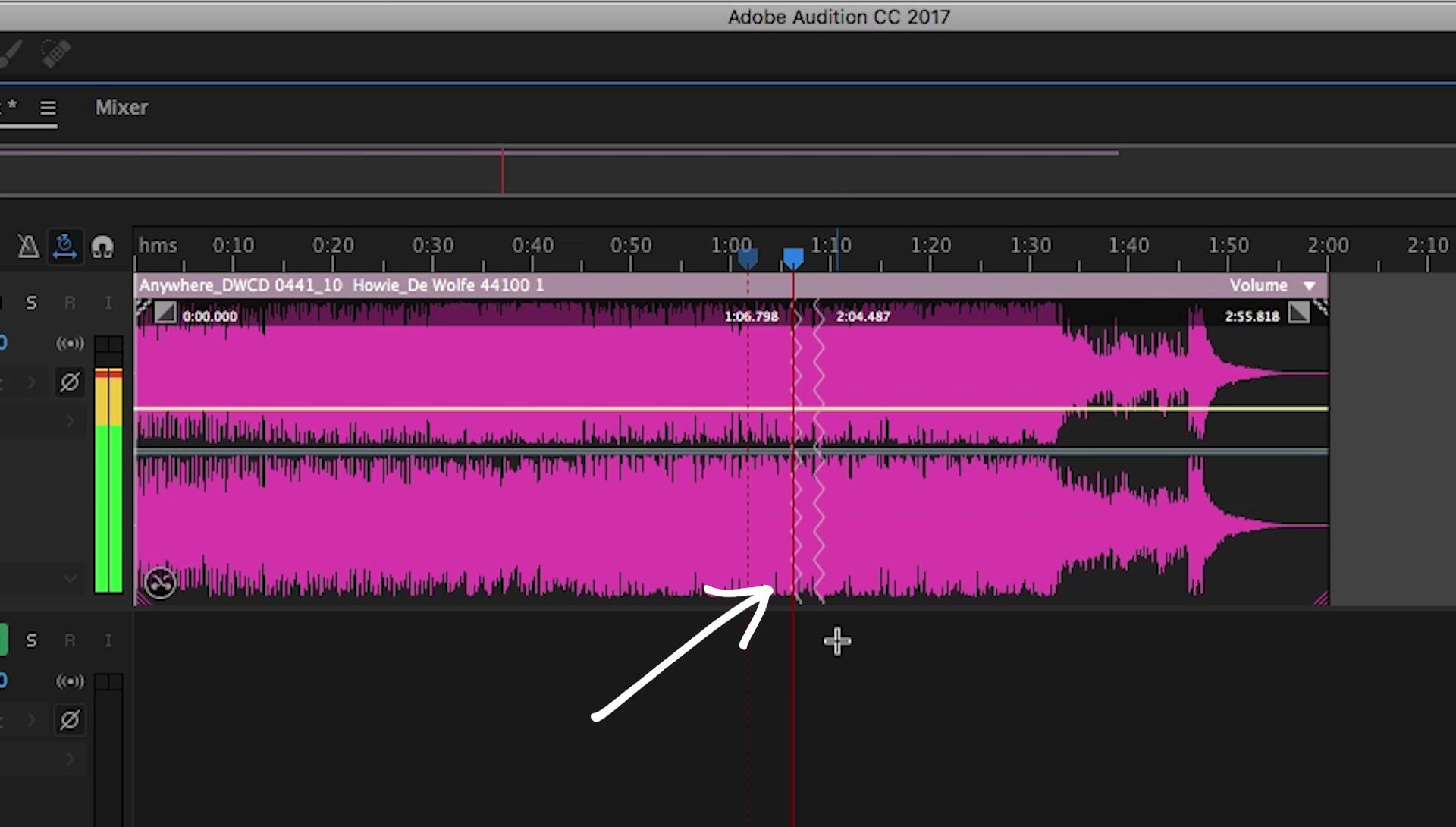Image resolution: width=1456 pixels, height=827 pixels.
Task: Solo the second track
Action: [x=31, y=641]
